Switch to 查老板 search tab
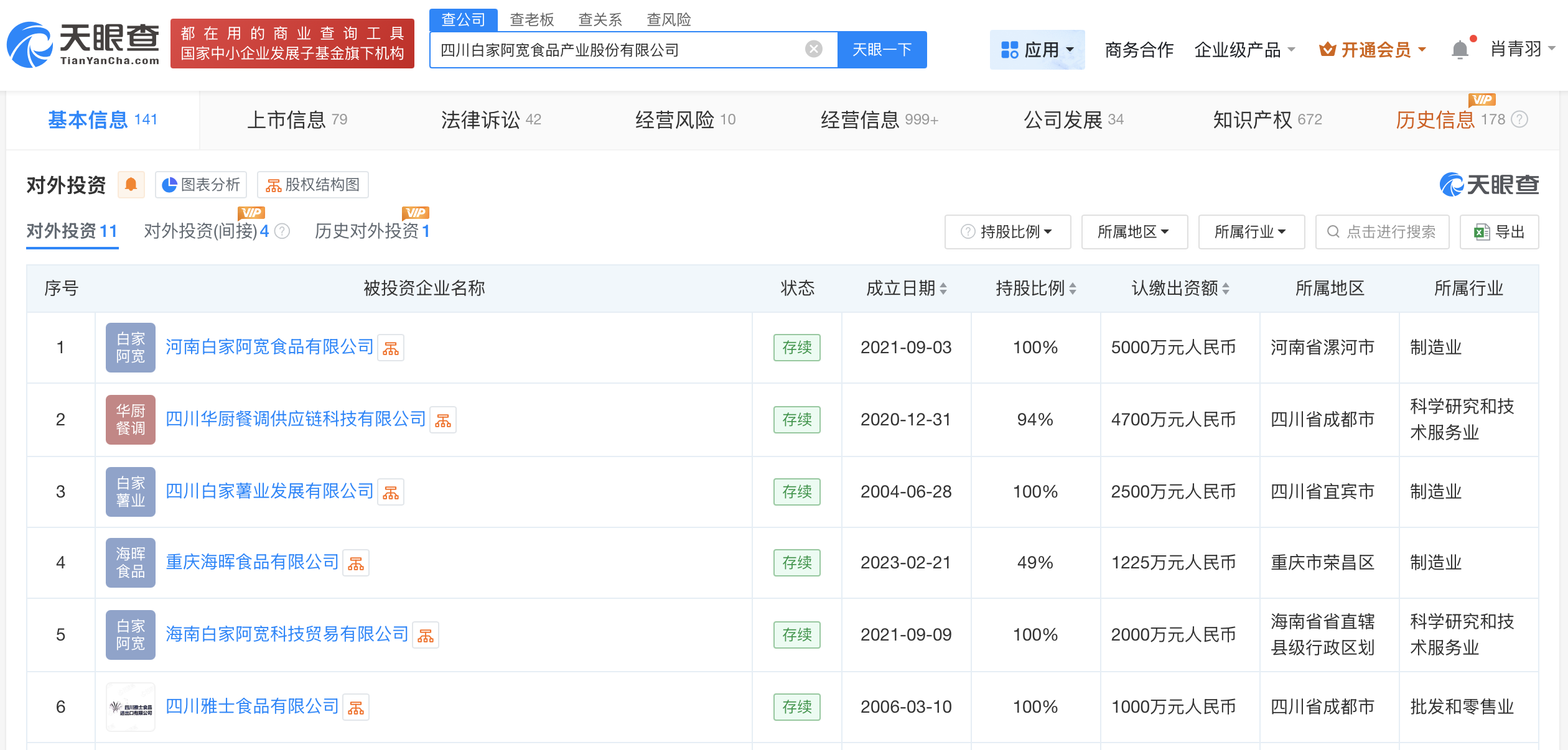Screen dimensions: 1568x750 pyautogui.click(x=531, y=20)
